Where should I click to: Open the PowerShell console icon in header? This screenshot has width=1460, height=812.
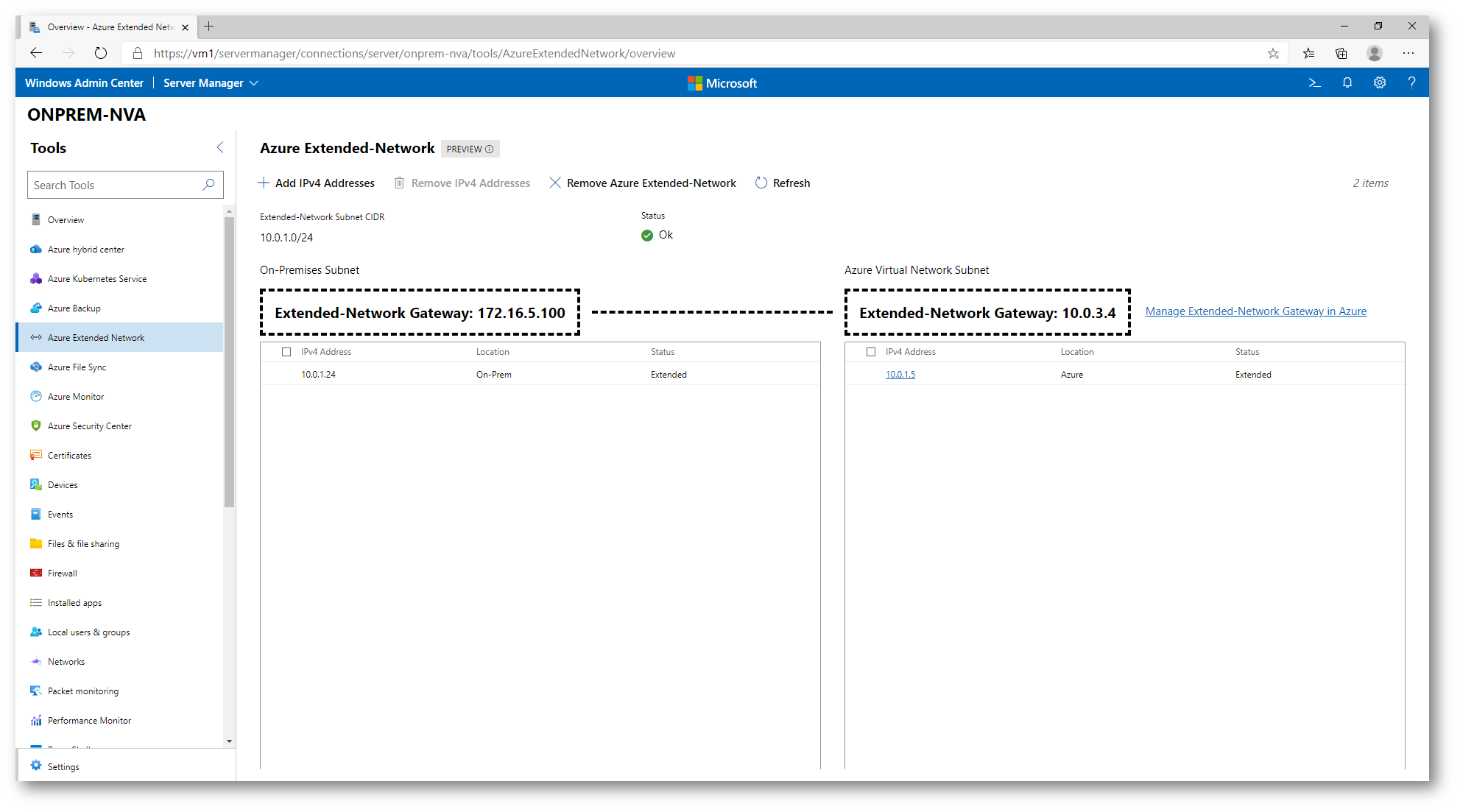tap(1314, 83)
